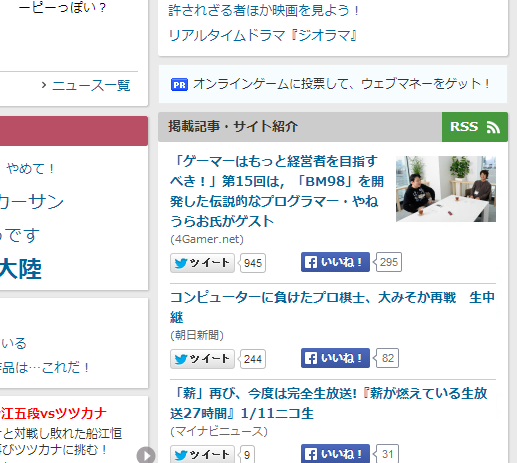Tweet the マイナビニュース article (9 tweets)
This screenshot has width=517, height=463.
202,454
